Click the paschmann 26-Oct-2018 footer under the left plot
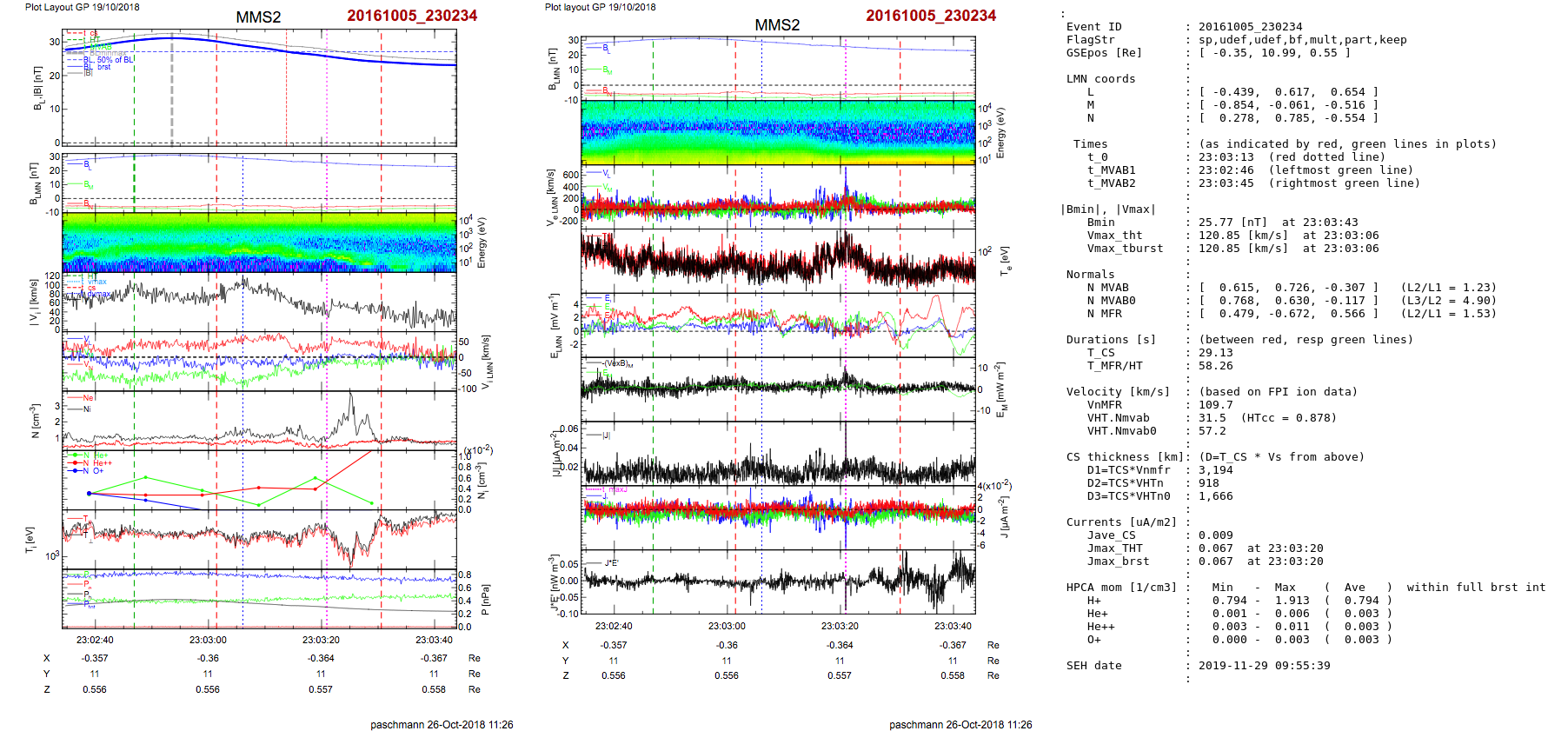1568x731 pixels. 442,724
